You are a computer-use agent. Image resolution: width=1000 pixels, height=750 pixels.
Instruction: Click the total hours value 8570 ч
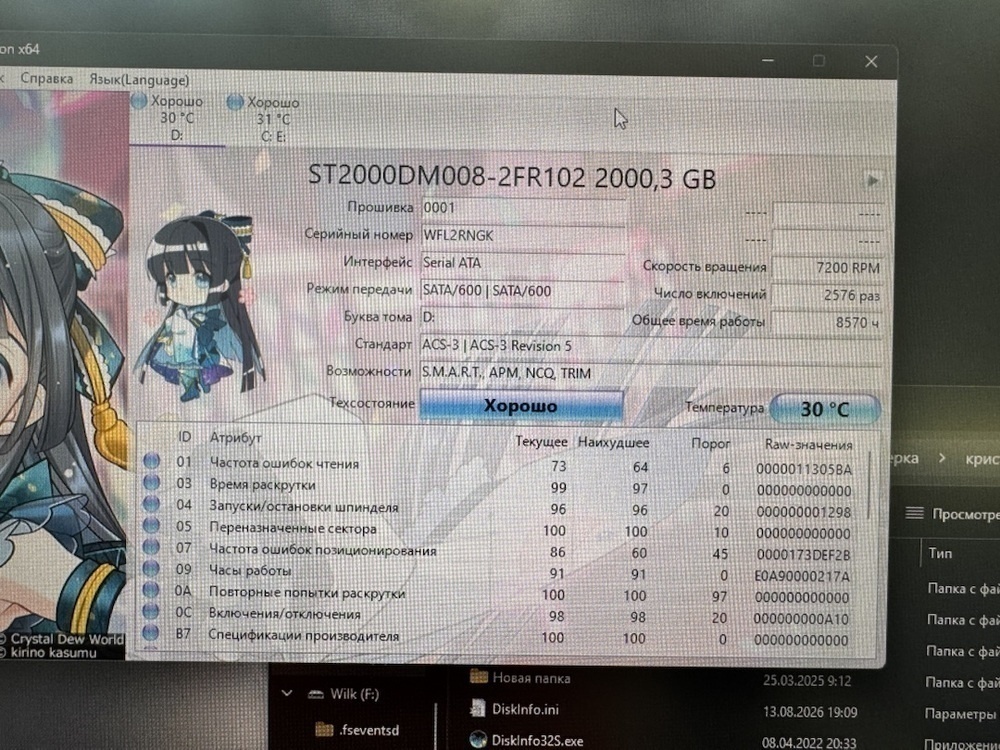[x=827, y=323]
